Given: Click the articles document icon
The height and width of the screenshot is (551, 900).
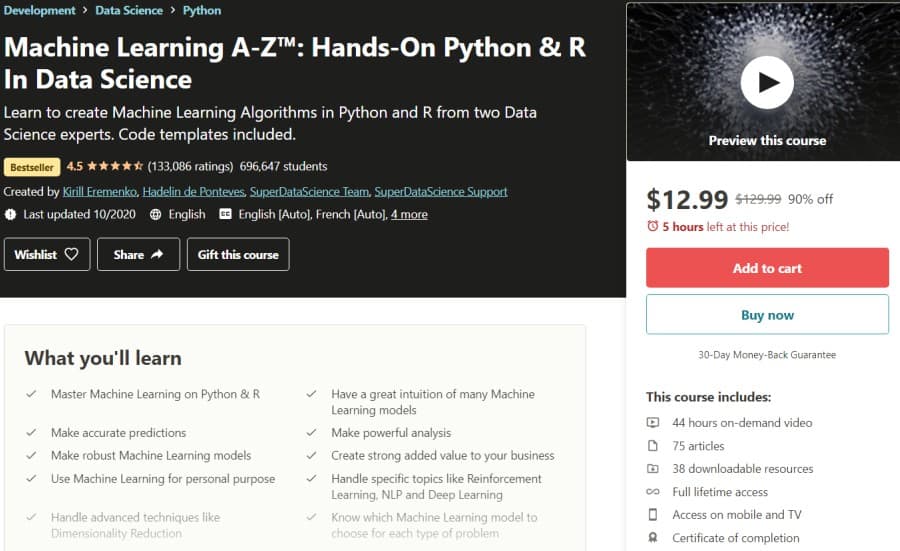Looking at the screenshot, I should pos(653,446).
